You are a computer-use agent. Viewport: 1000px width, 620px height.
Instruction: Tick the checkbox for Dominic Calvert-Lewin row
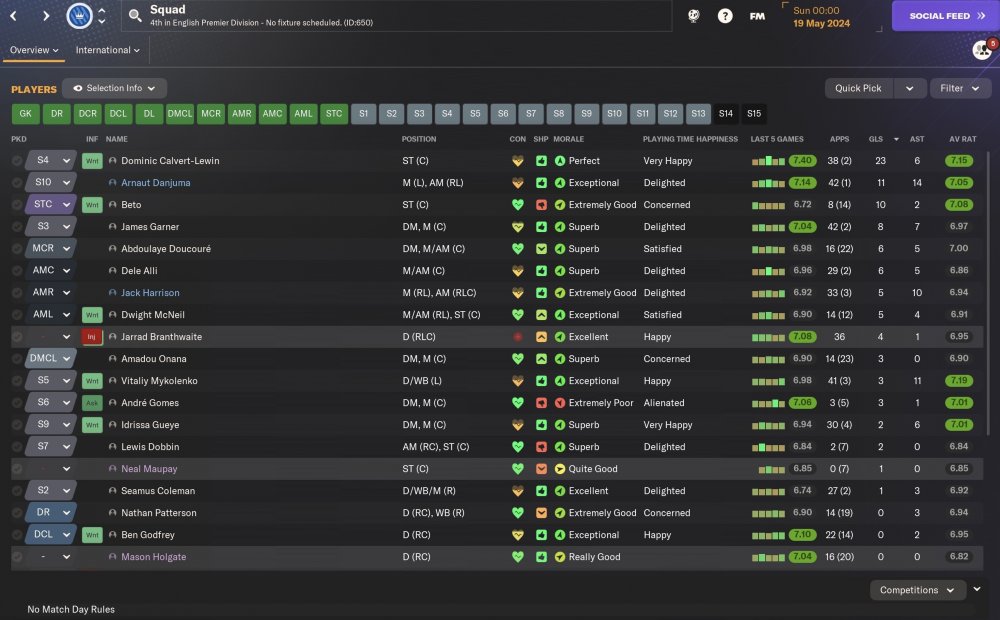[17, 161]
